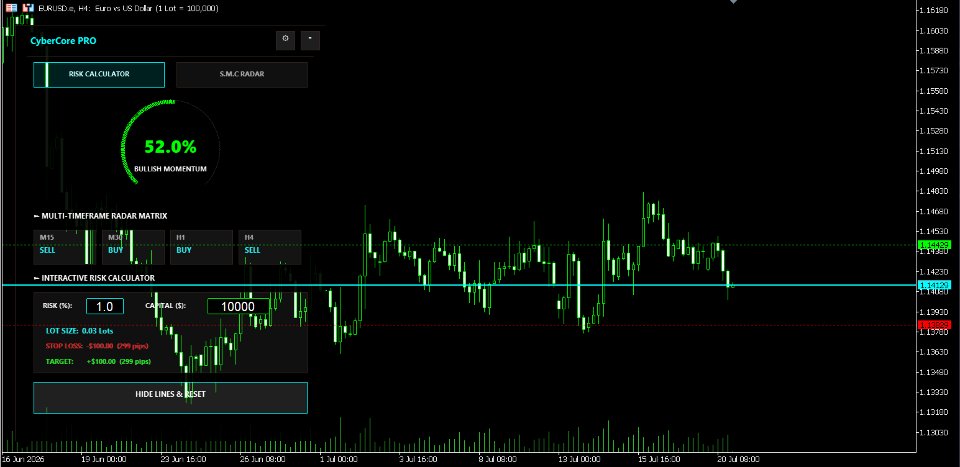Screen dimensions: 960x467
Task: Open CyberCore PRO settings gear
Action: coord(285,40)
